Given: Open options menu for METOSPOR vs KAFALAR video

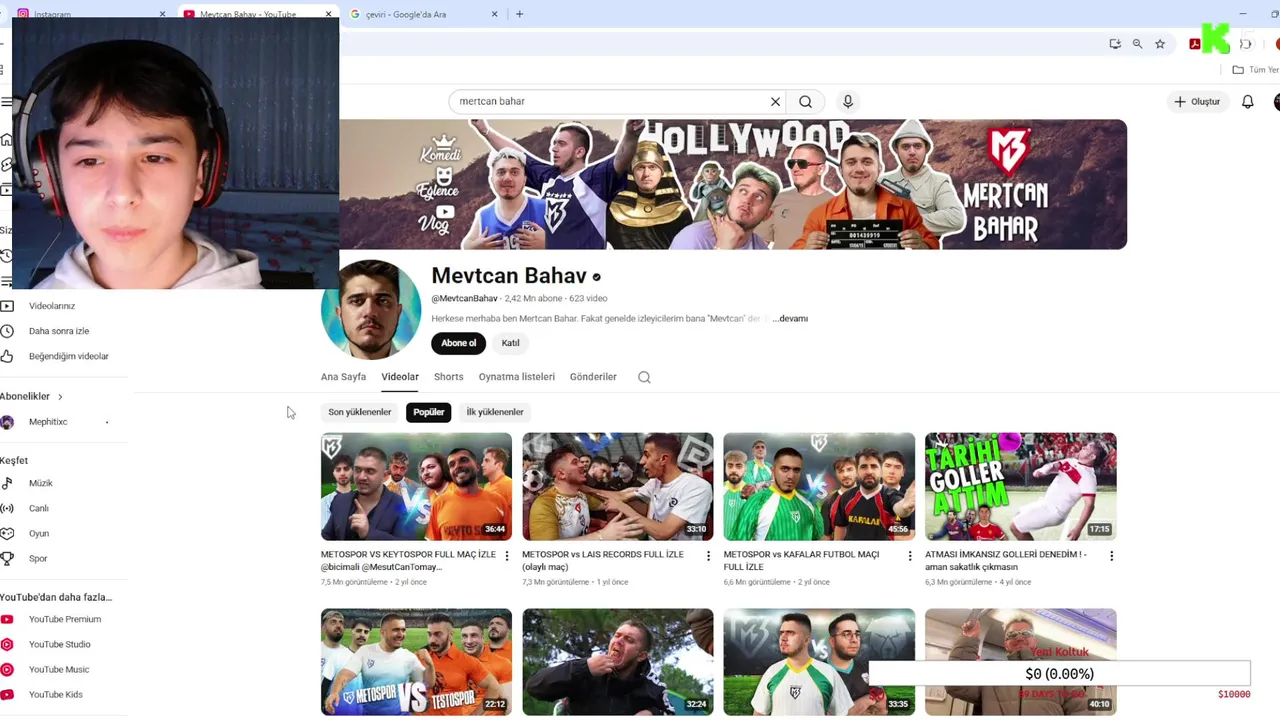Looking at the screenshot, I should click(910, 556).
